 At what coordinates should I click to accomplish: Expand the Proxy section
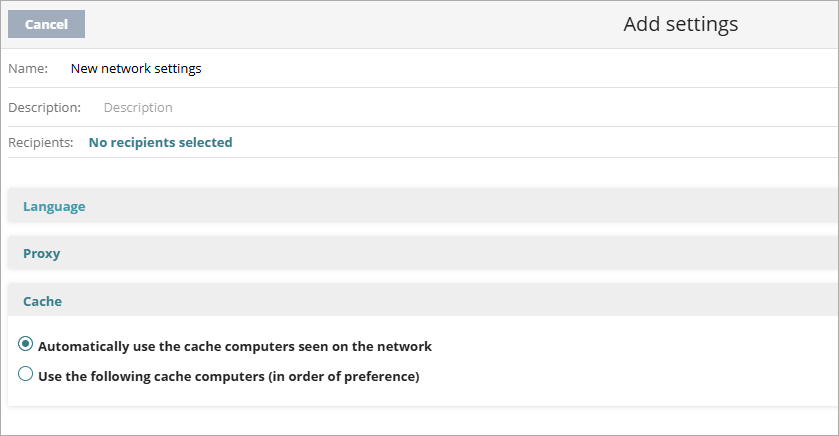click(x=42, y=253)
